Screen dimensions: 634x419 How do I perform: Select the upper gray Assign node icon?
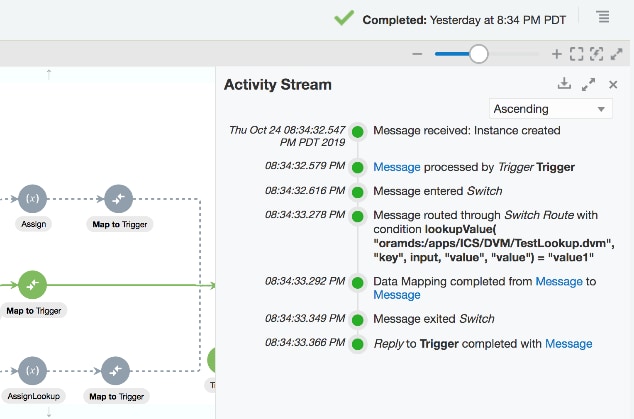point(32,199)
